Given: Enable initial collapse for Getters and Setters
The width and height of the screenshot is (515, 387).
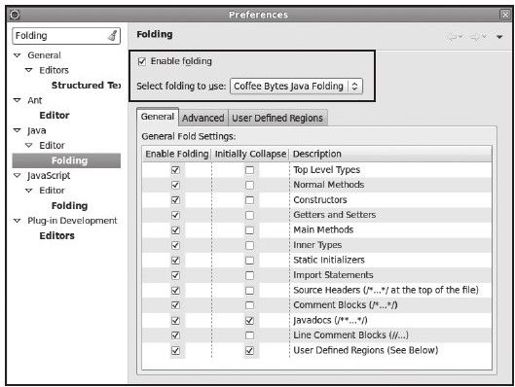Looking at the screenshot, I should tap(249, 215).
